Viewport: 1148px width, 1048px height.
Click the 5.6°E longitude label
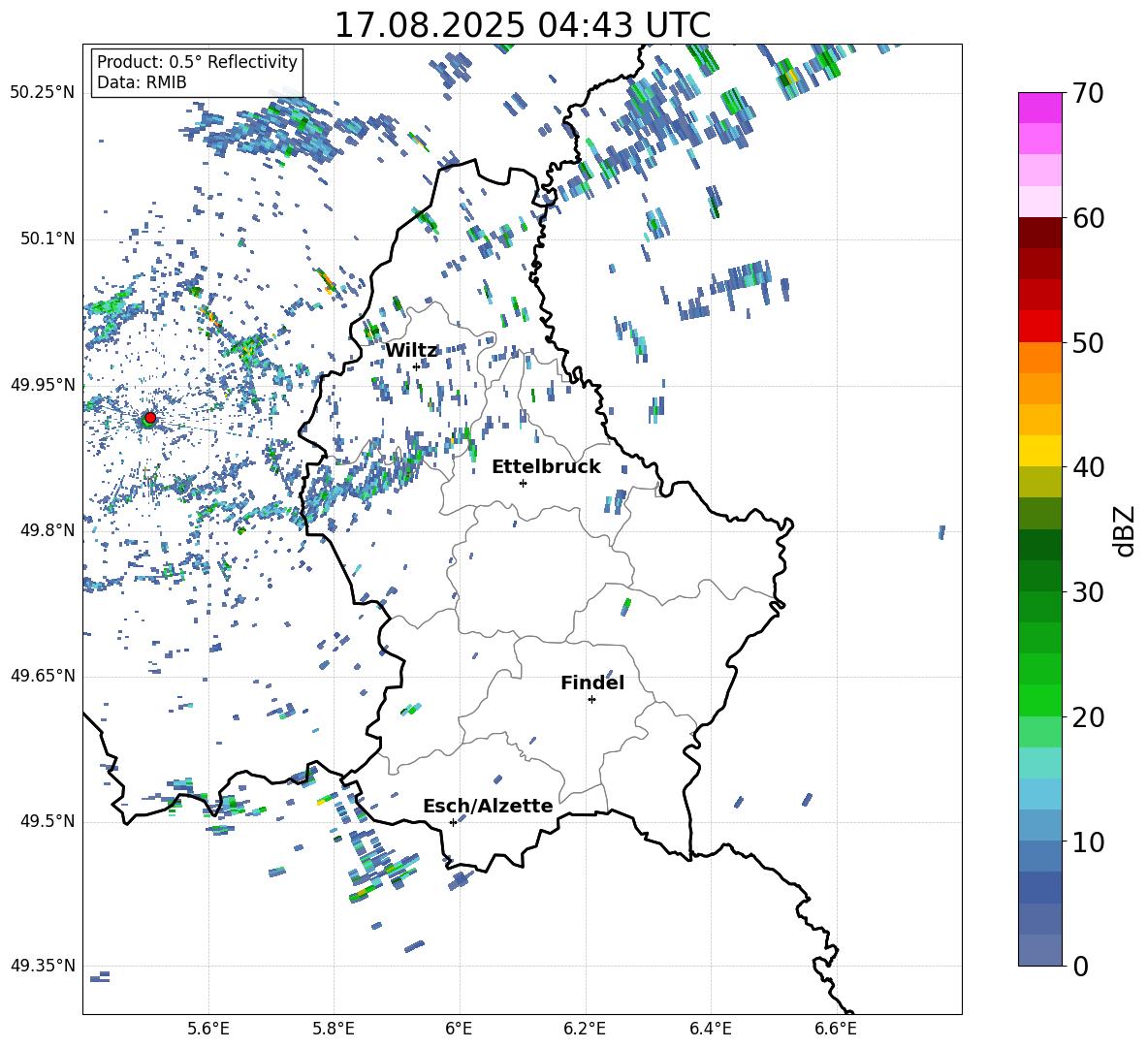pyautogui.click(x=208, y=1029)
